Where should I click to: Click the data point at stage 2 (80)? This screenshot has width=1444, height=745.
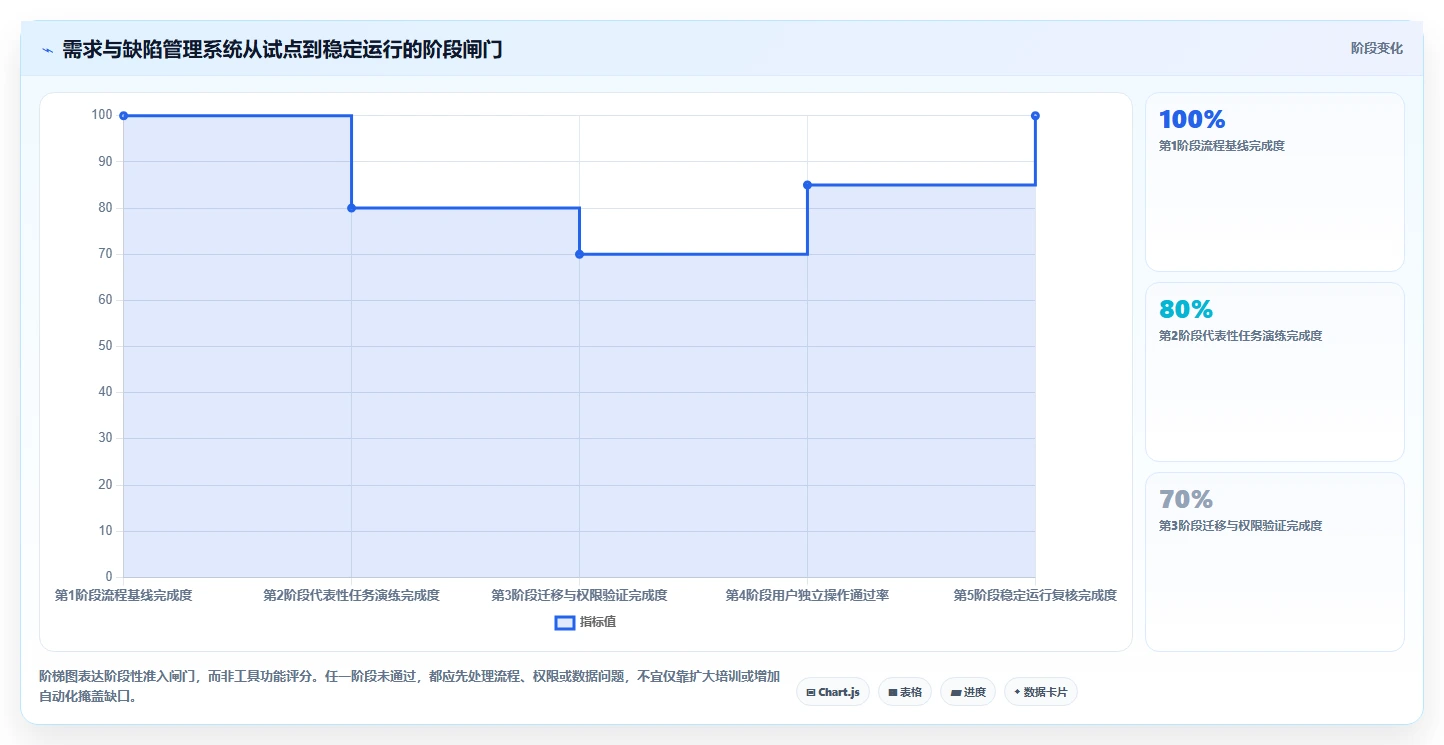pyautogui.click(x=351, y=208)
